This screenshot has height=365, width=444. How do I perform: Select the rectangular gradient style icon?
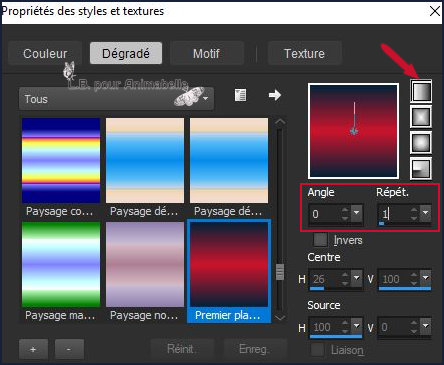421,116
